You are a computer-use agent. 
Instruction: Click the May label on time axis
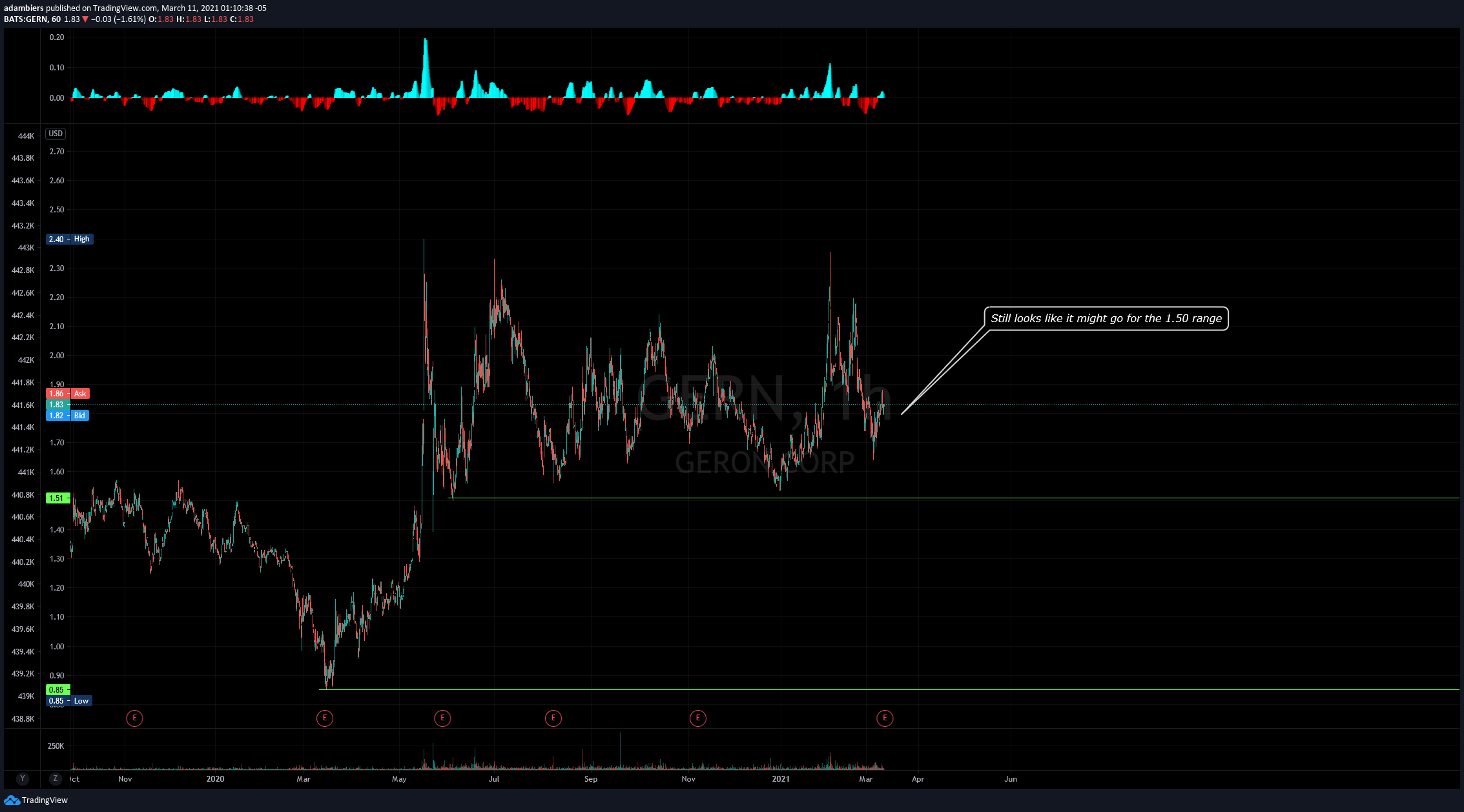(399, 779)
